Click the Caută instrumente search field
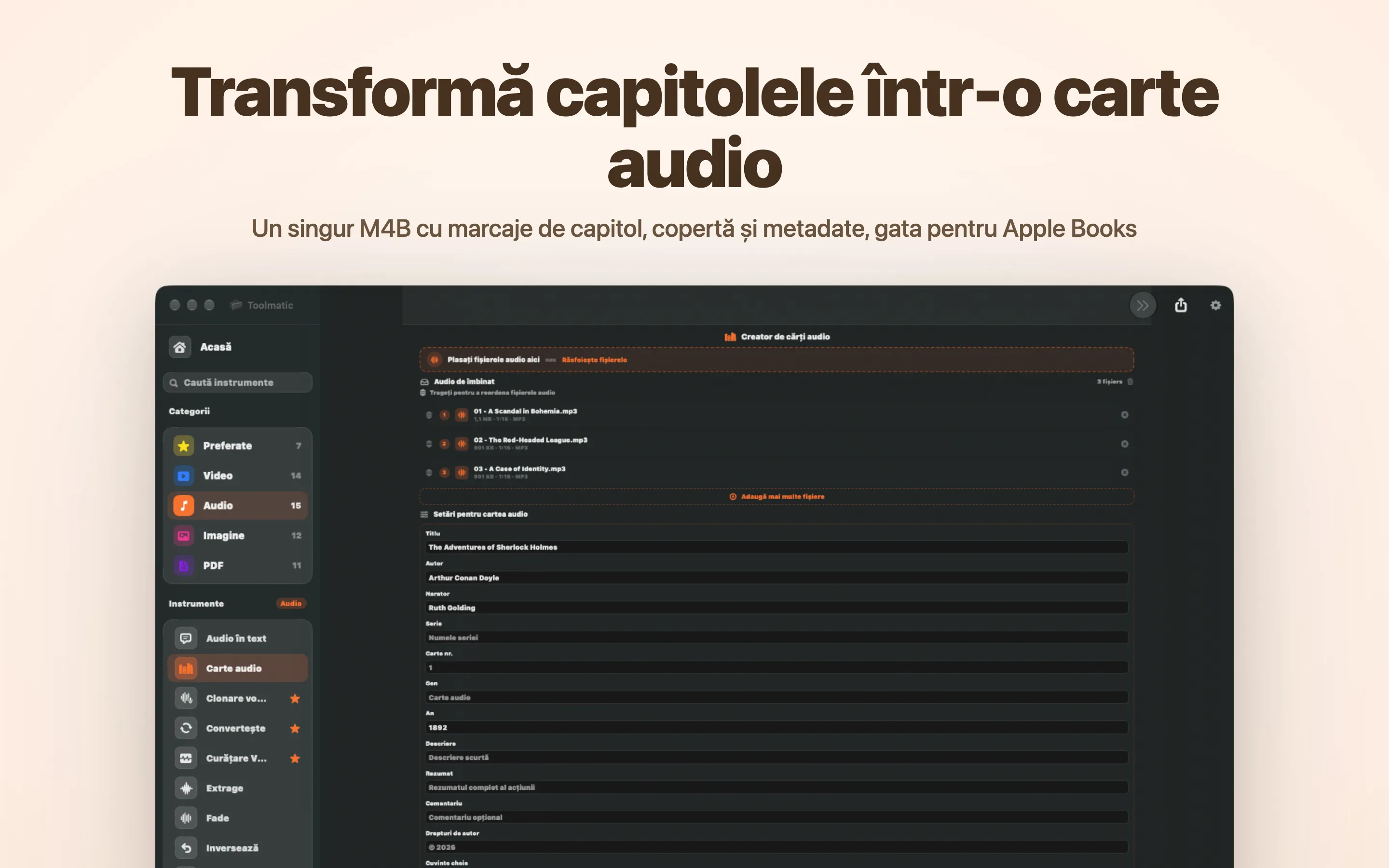Screen dimensions: 1389x868 point(238,382)
